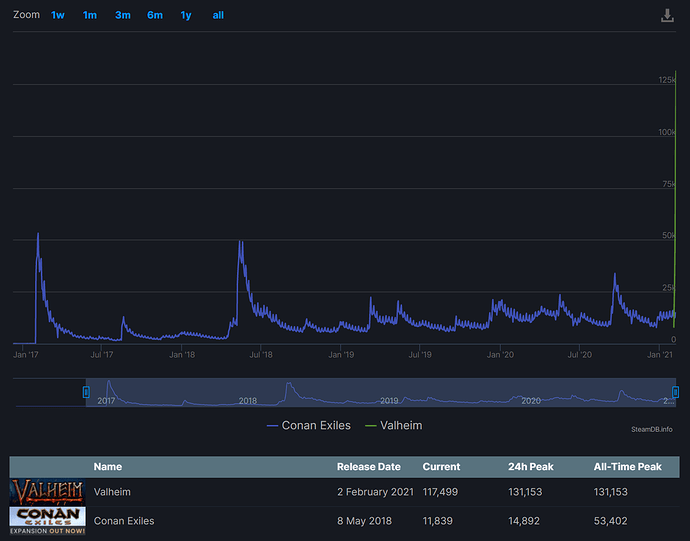
Task: Set chart zoom to 1w
Action: pos(58,15)
